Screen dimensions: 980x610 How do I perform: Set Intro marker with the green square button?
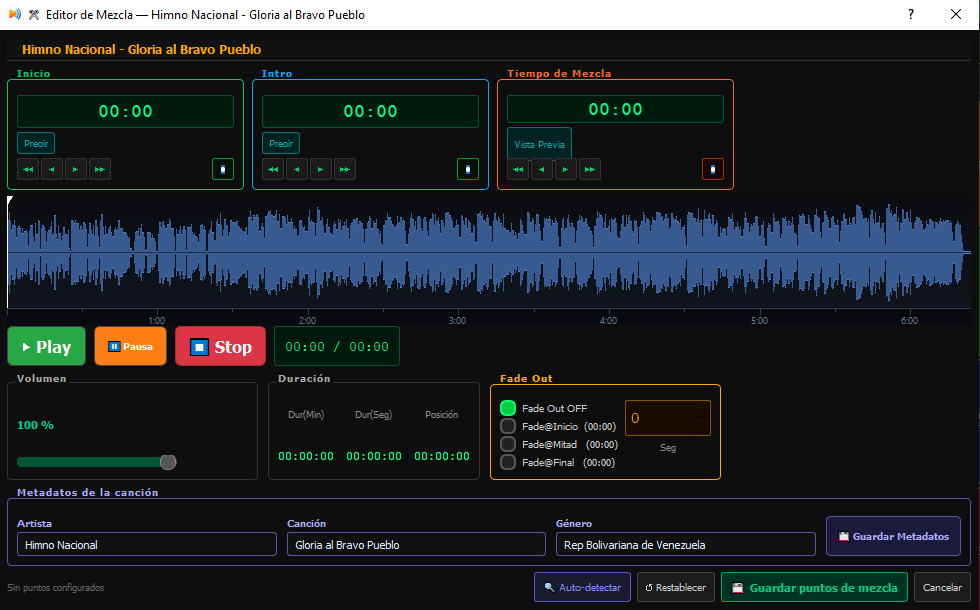(x=468, y=169)
